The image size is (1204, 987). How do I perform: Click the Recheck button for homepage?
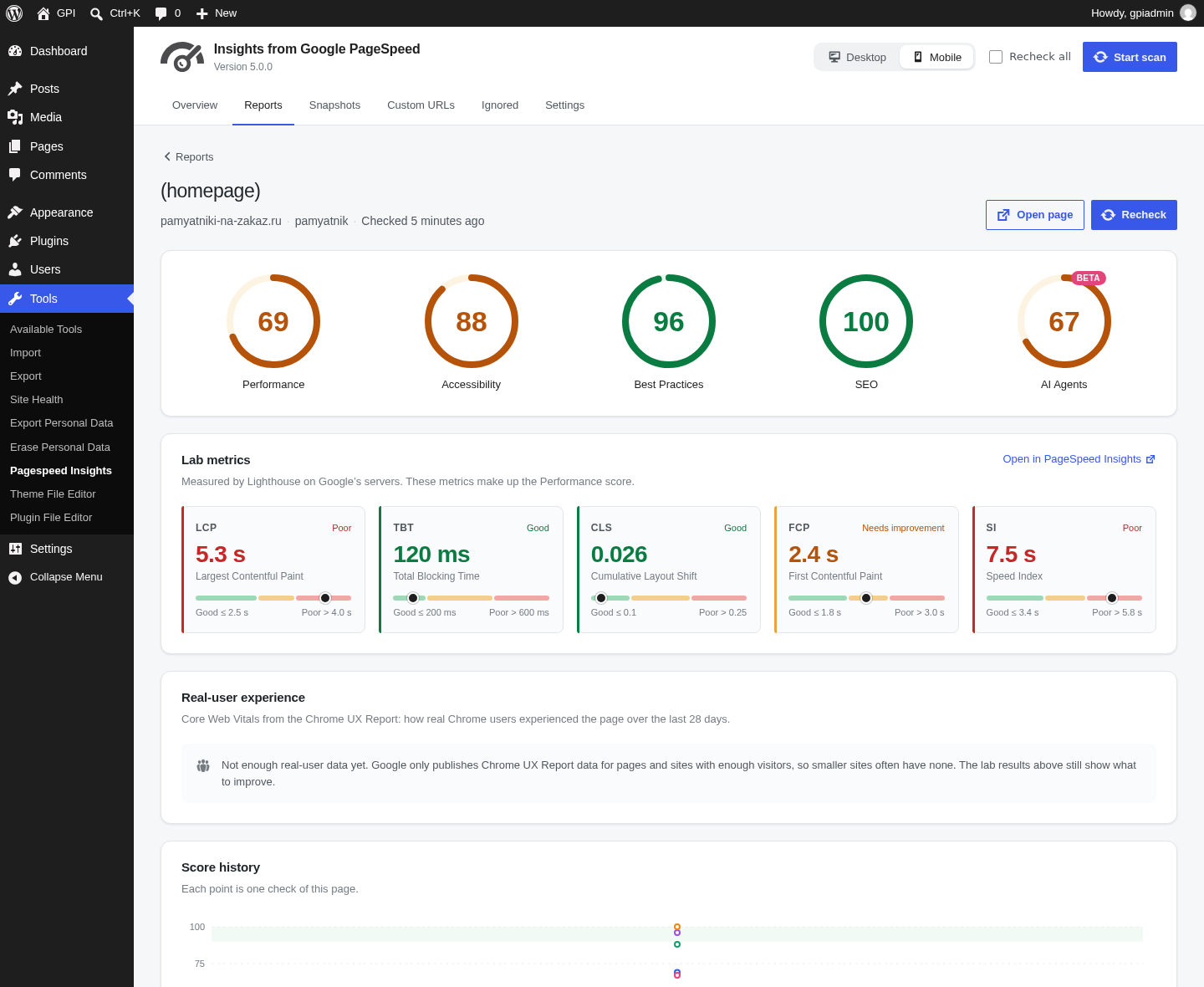click(1134, 215)
